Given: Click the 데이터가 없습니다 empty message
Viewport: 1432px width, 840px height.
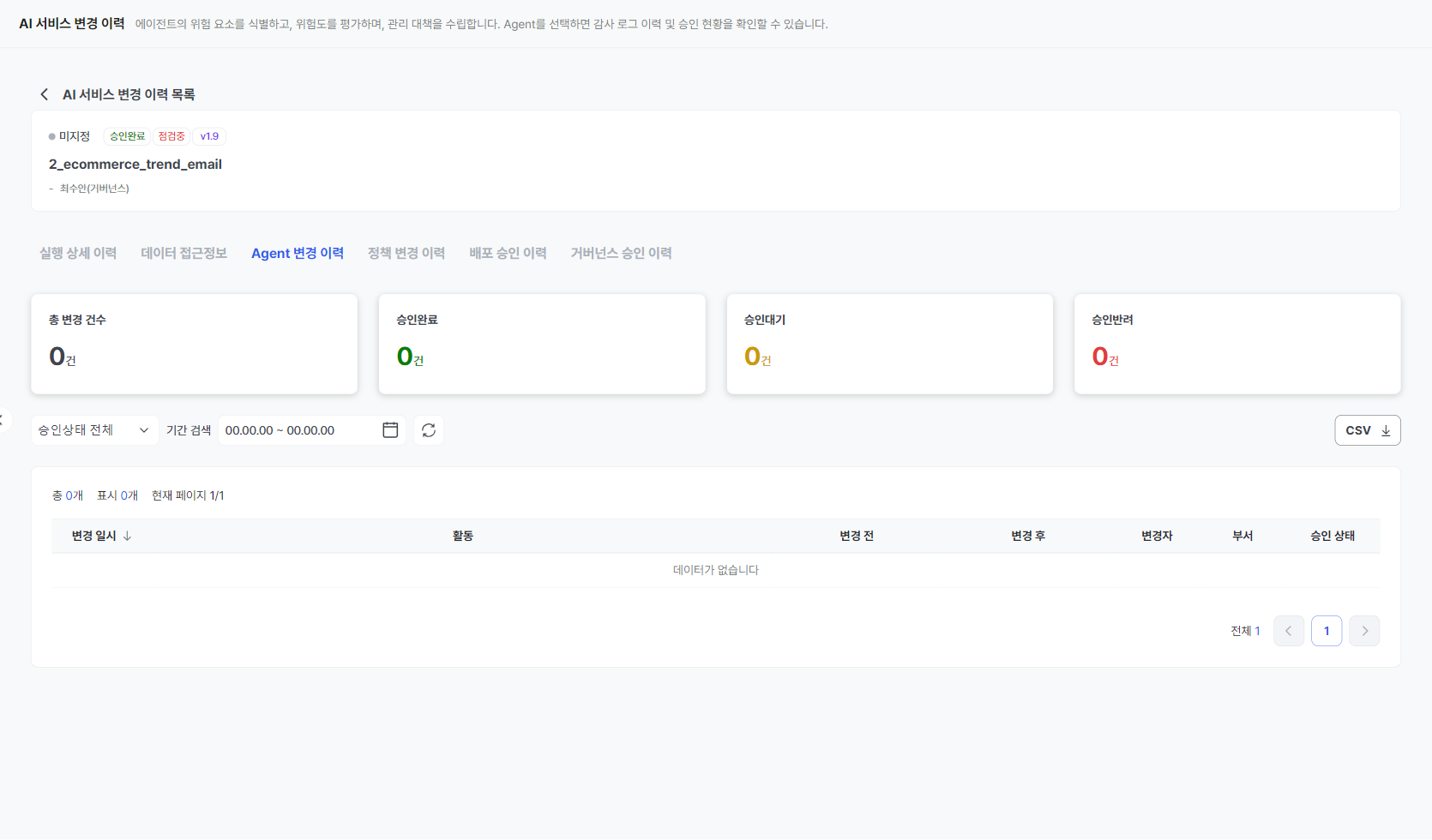Looking at the screenshot, I should [x=716, y=570].
